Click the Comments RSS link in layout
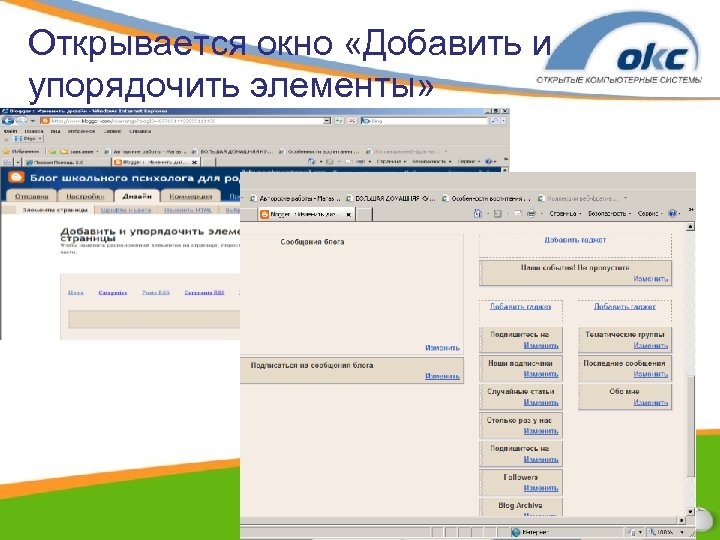Screen dimensions: 720x540 204,292
